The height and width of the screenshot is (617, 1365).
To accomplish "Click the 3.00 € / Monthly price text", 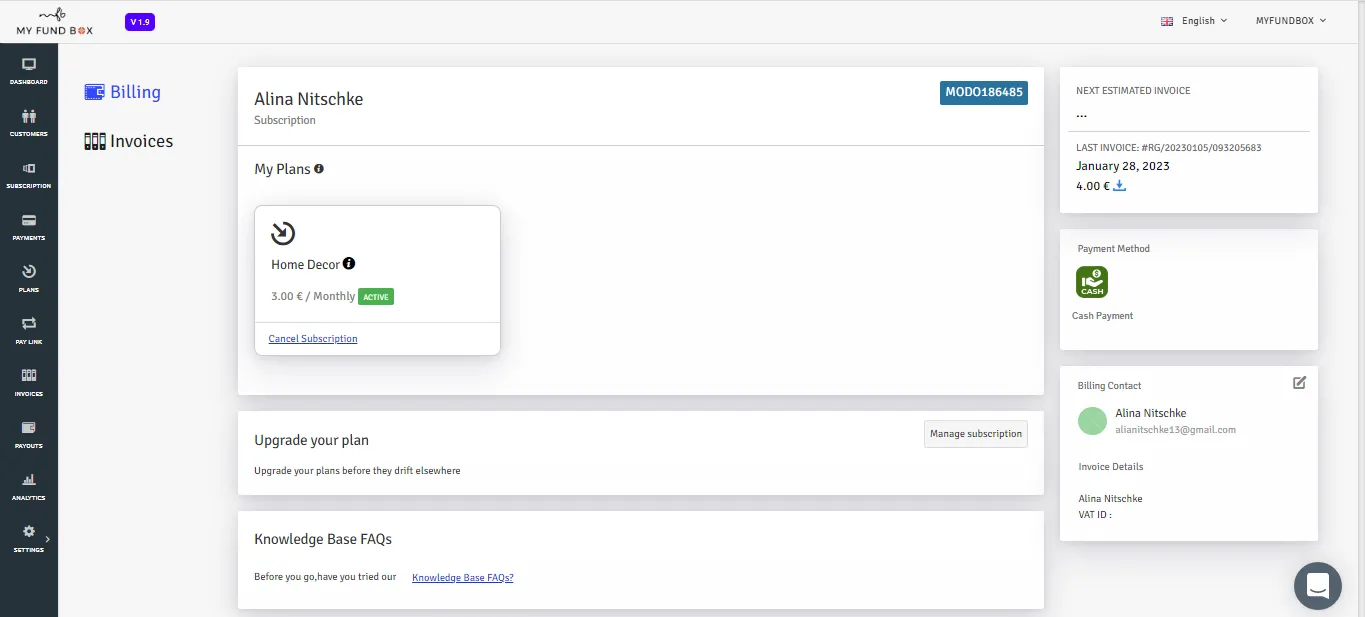I will pyautogui.click(x=313, y=297).
